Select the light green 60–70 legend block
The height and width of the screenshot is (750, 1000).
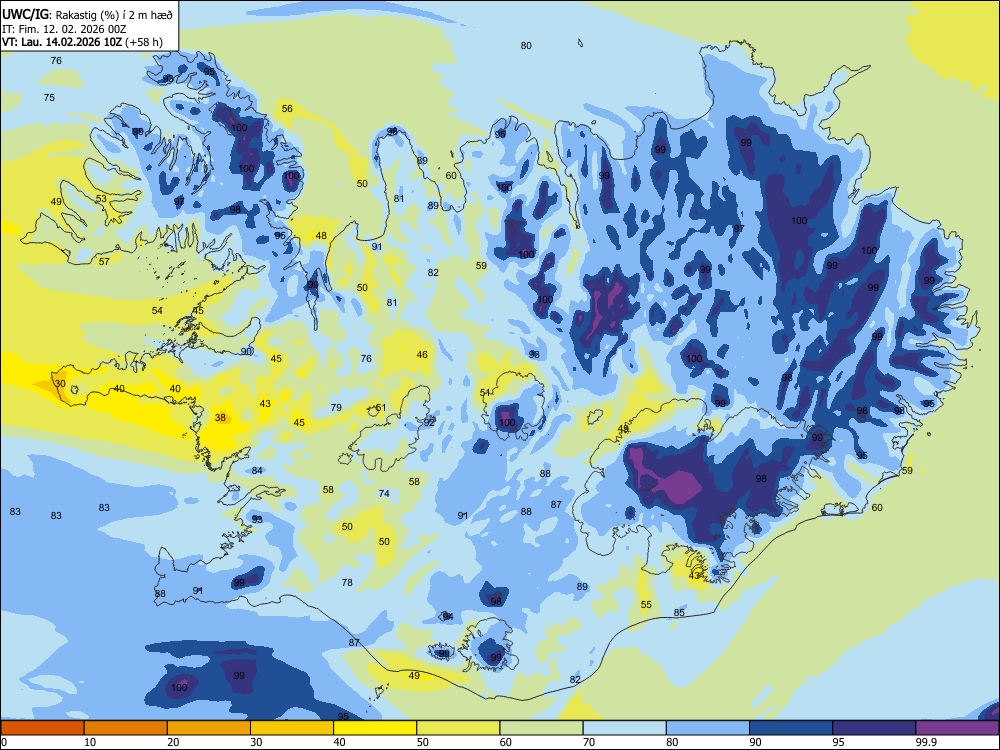541,728
